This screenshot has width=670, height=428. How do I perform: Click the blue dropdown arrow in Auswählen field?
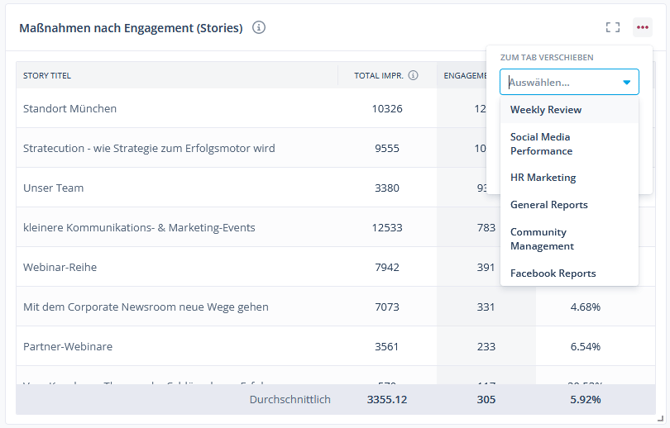pyautogui.click(x=627, y=82)
